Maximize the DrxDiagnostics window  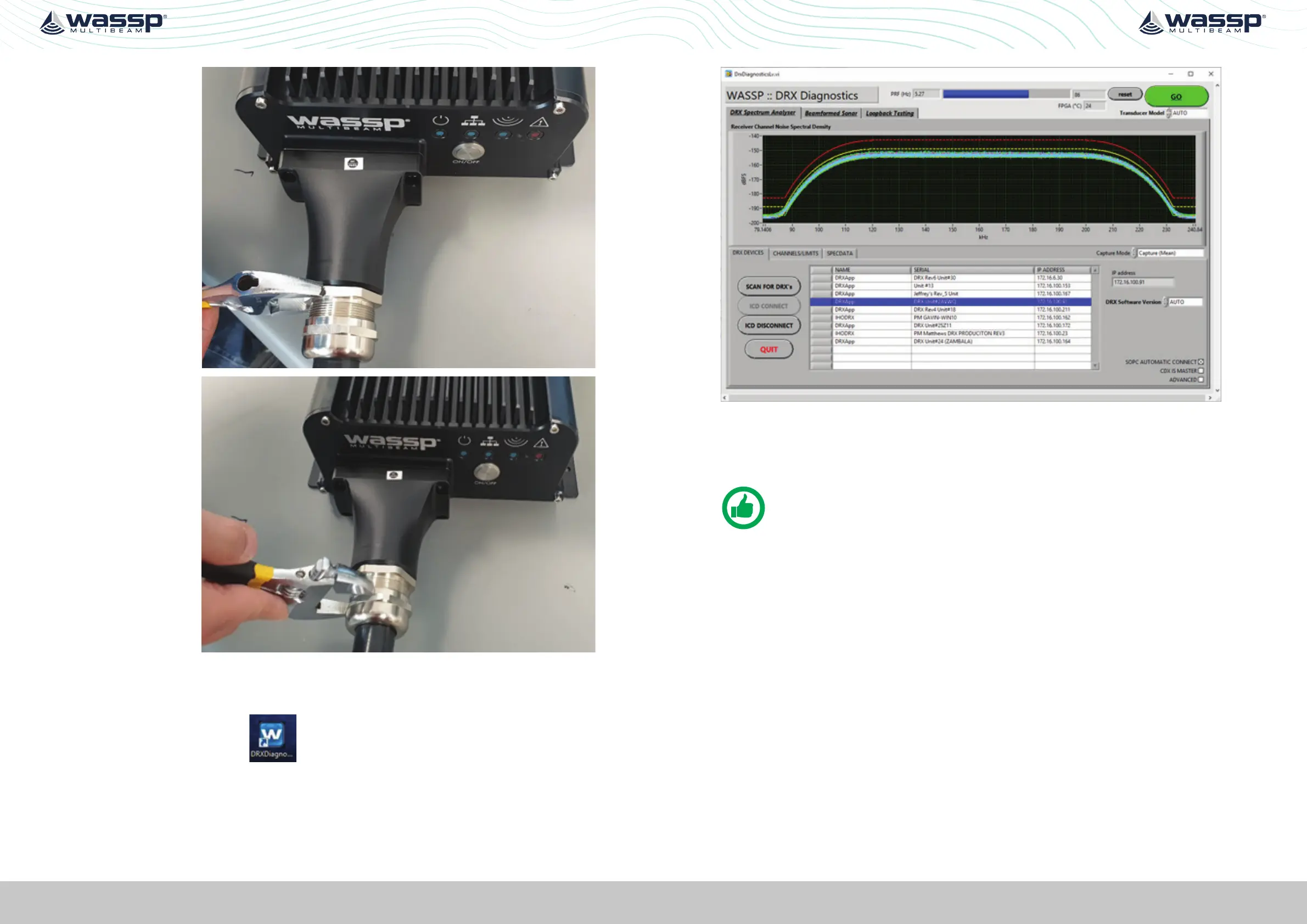pyautogui.click(x=1190, y=74)
